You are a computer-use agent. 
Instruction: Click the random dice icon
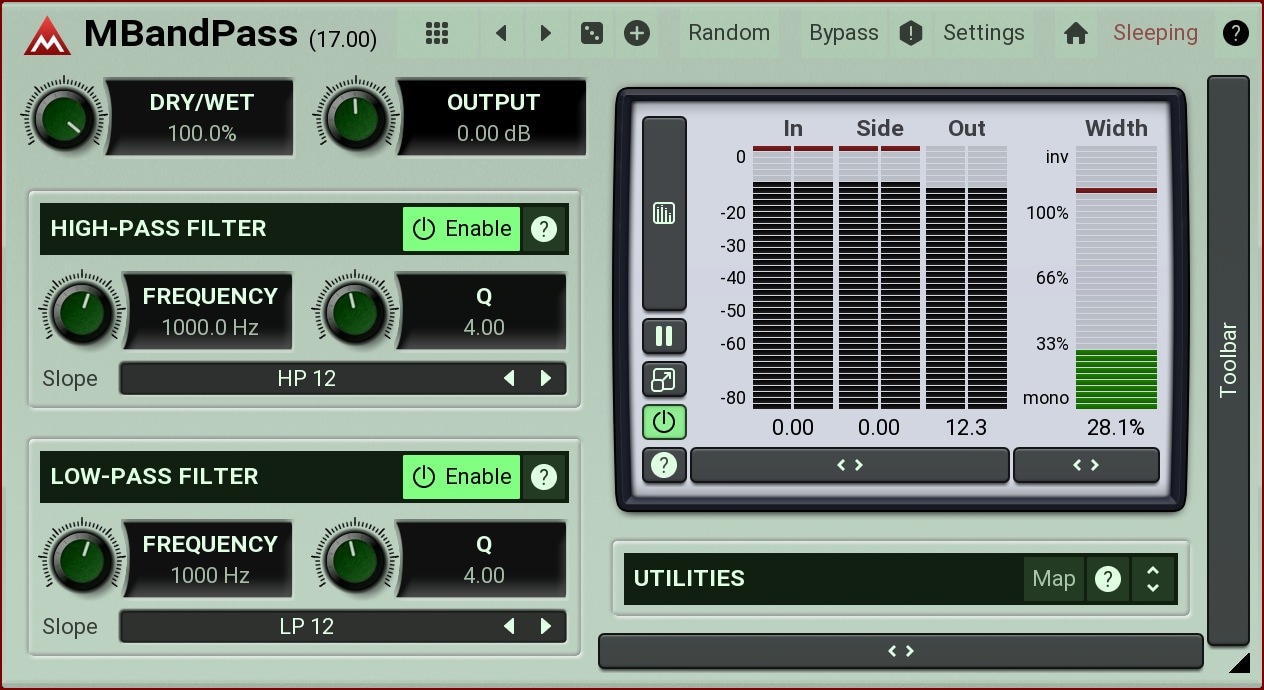click(x=591, y=33)
